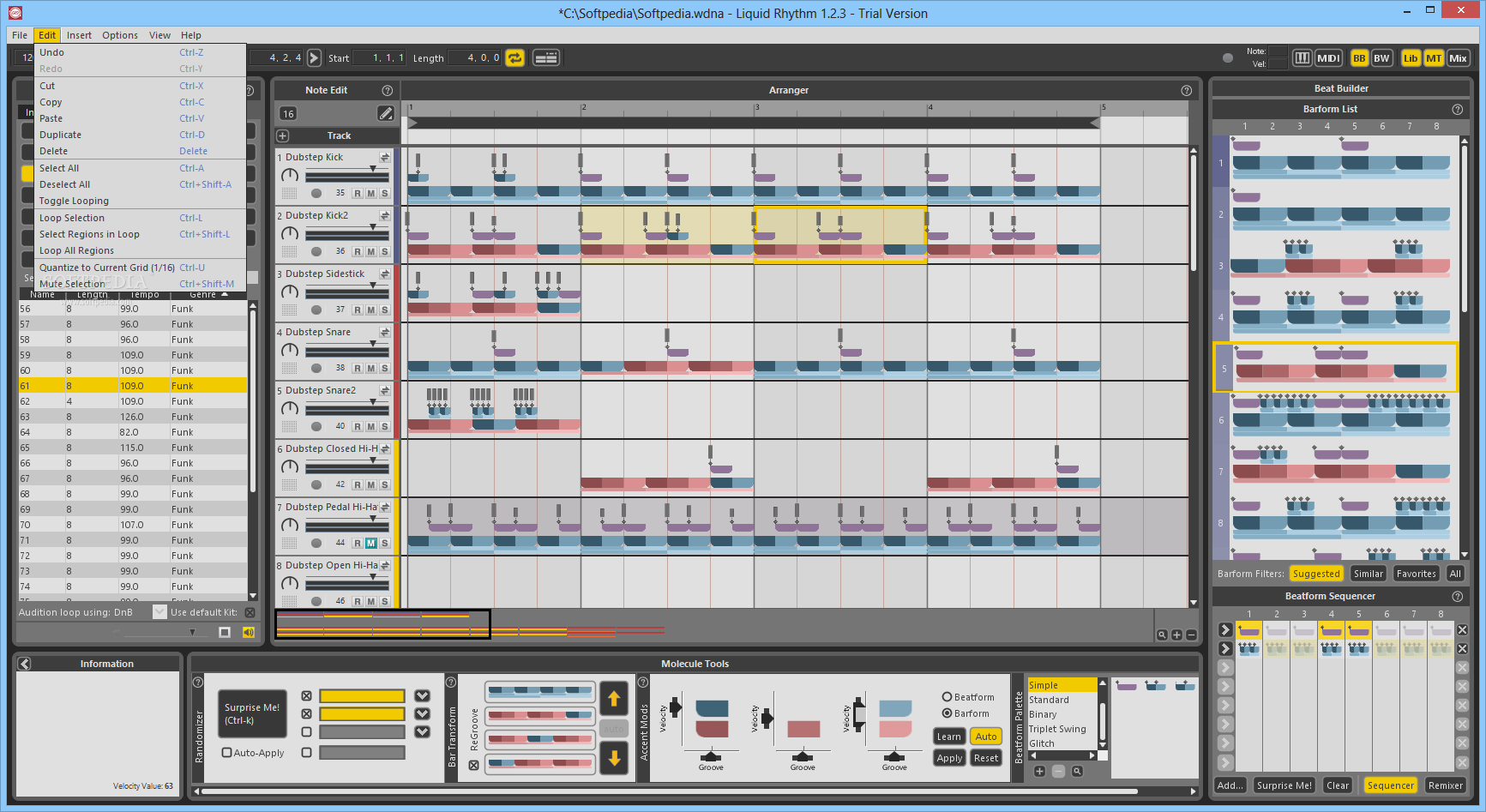Click the Bar Transform down arrow

coord(614,758)
